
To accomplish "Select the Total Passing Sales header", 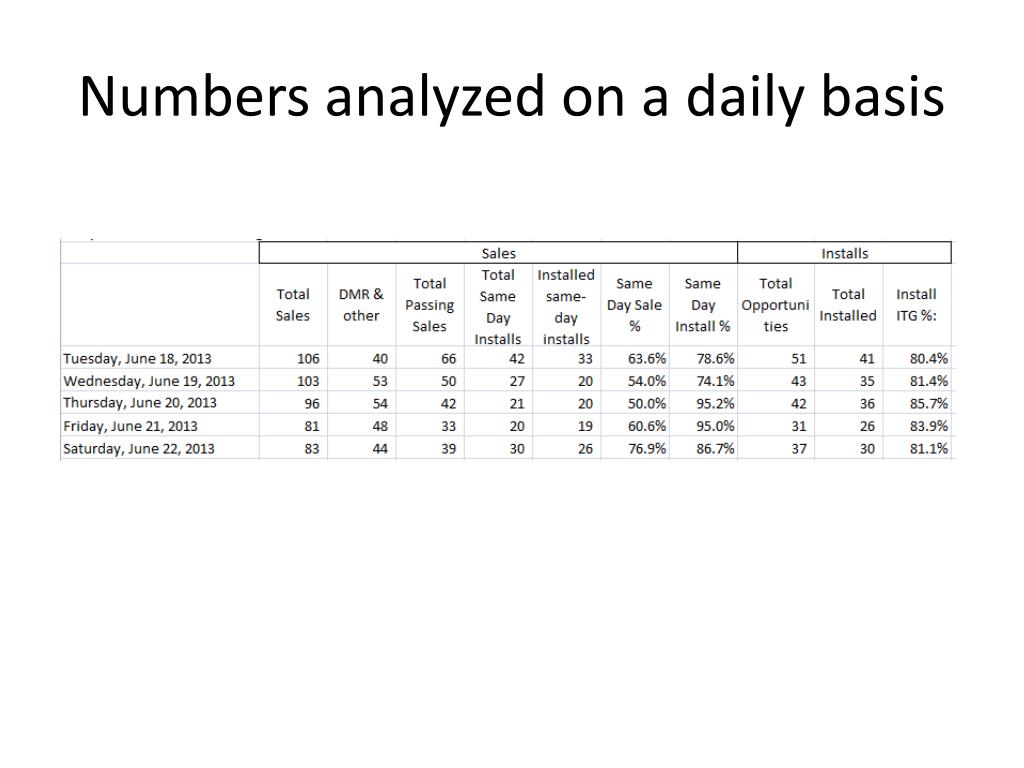I will click(429, 305).
